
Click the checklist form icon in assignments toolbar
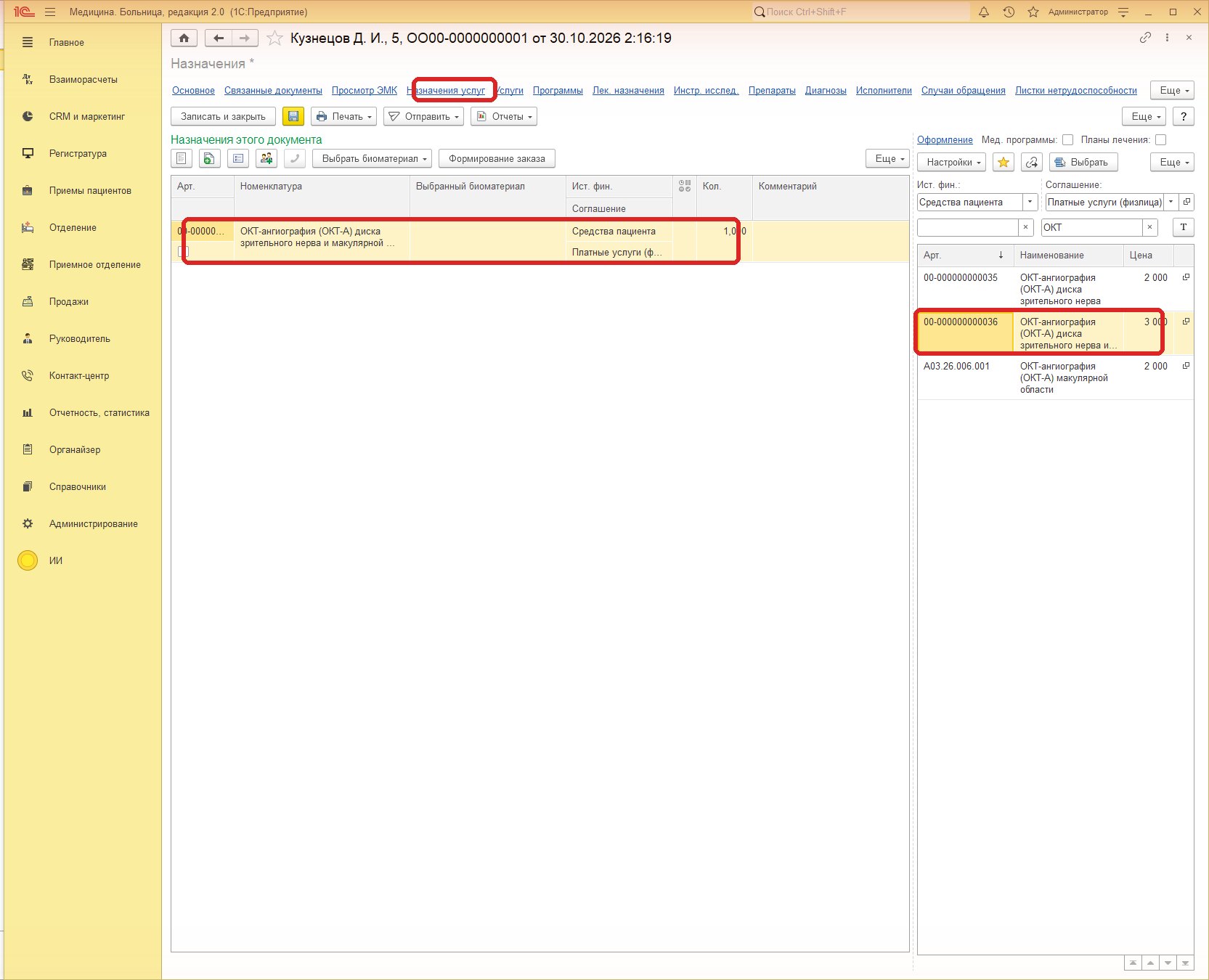point(237,158)
